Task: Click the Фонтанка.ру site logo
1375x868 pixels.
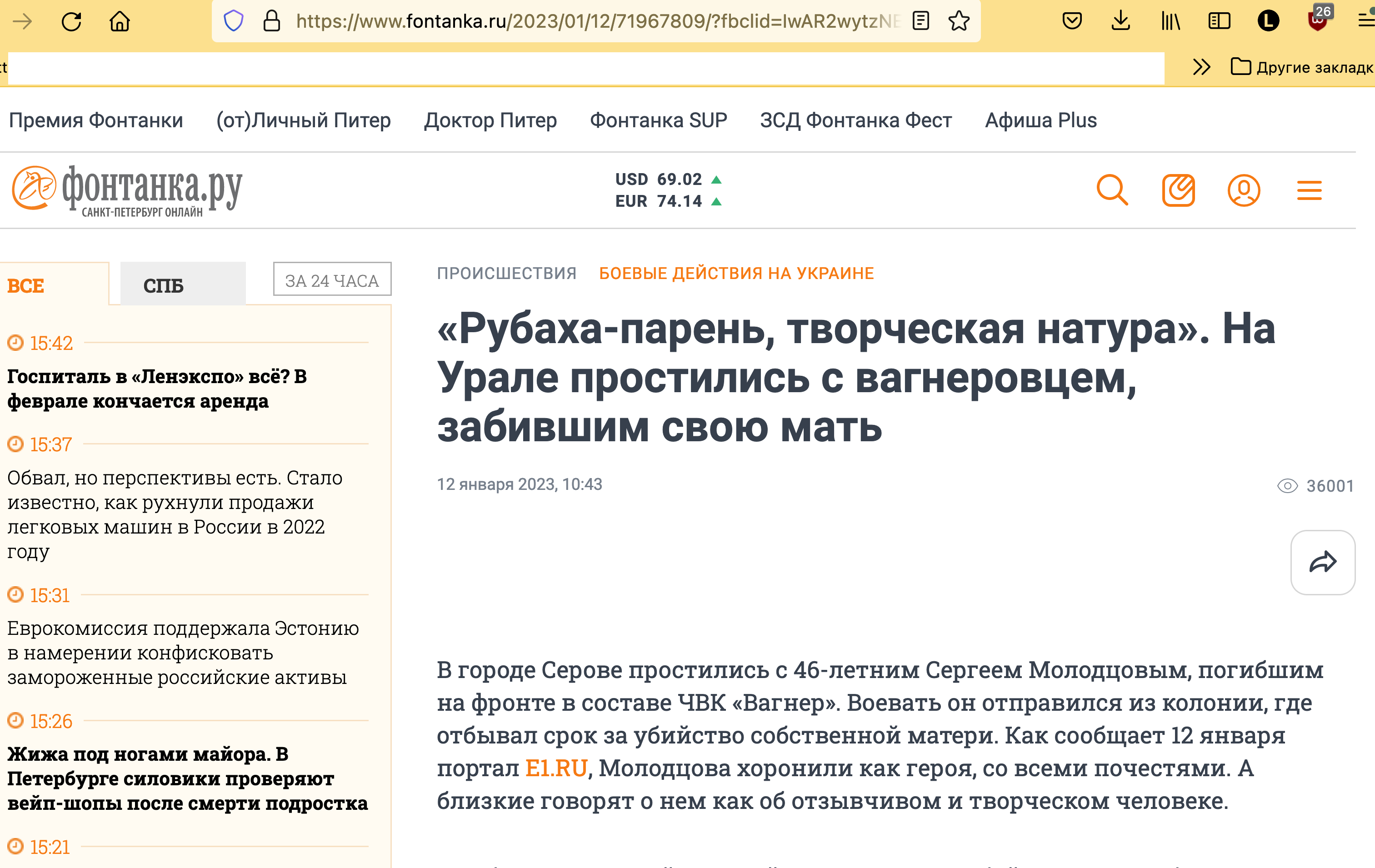Action: [127, 191]
